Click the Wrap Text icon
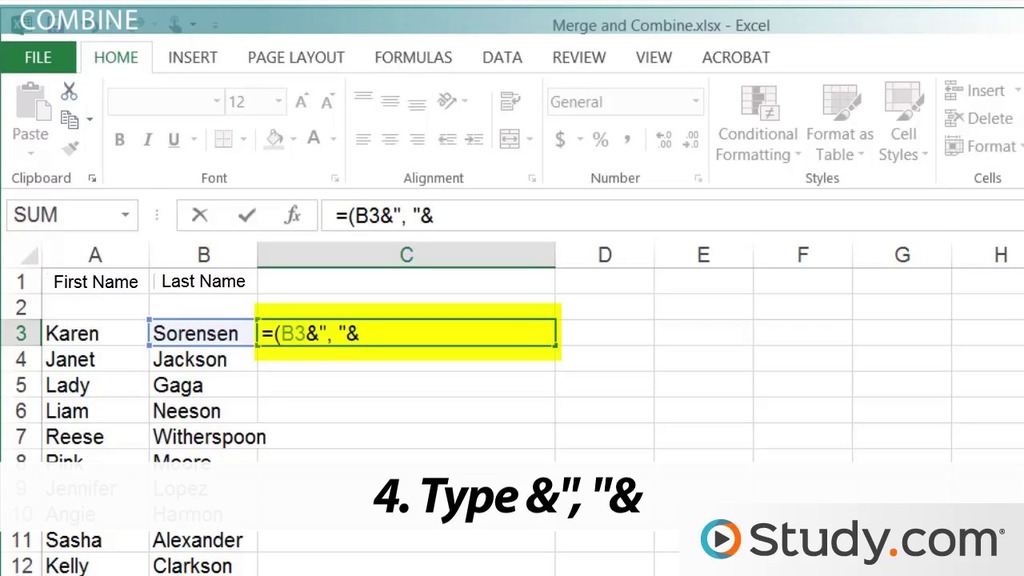The image size is (1024, 576). (510, 101)
